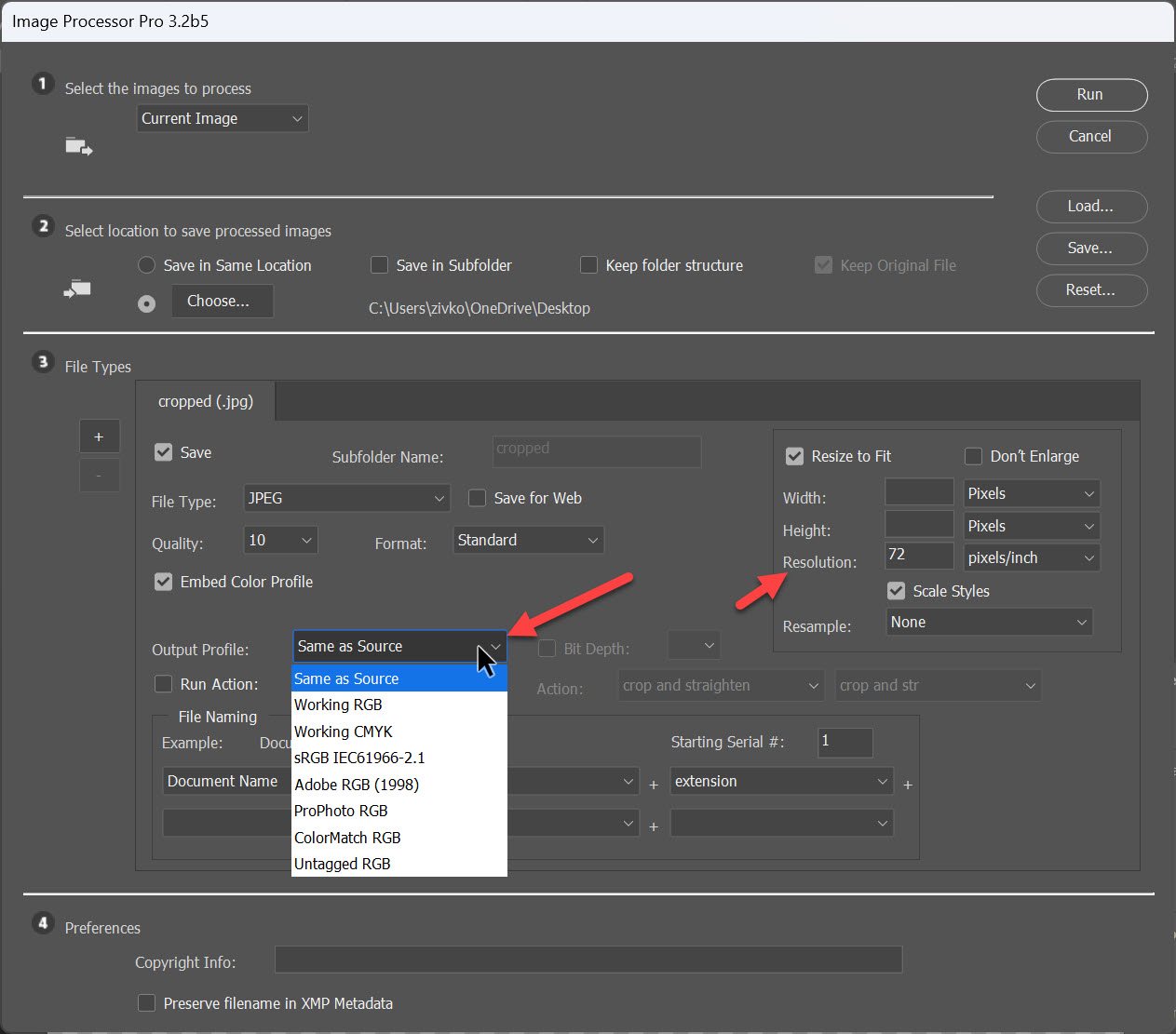The image size is (1176, 1034).
Task: Switch to the cropped (.jpg) tab
Action: click(x=205, y=401)
